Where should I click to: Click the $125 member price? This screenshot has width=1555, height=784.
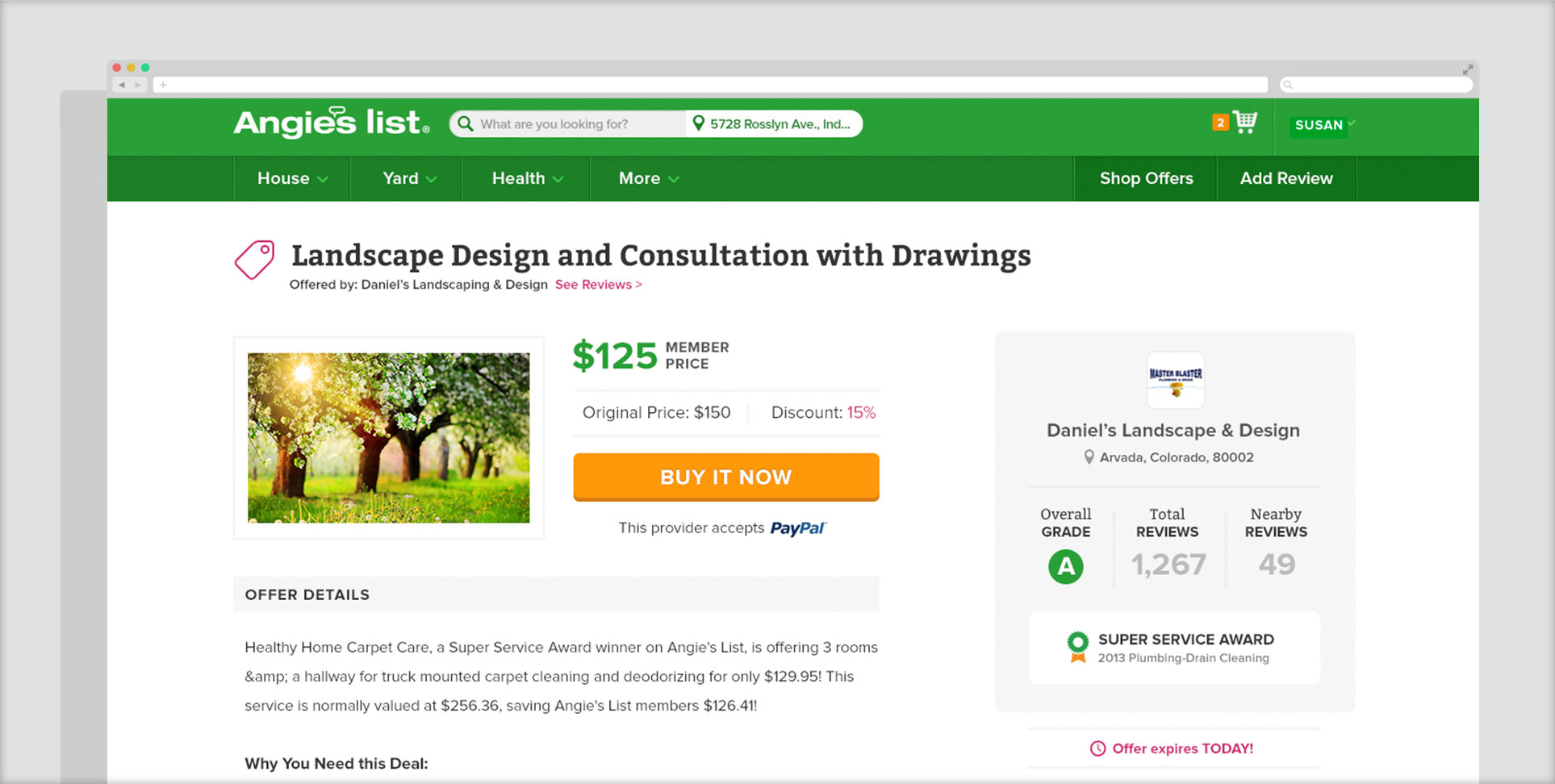click(x=615, y=356)
